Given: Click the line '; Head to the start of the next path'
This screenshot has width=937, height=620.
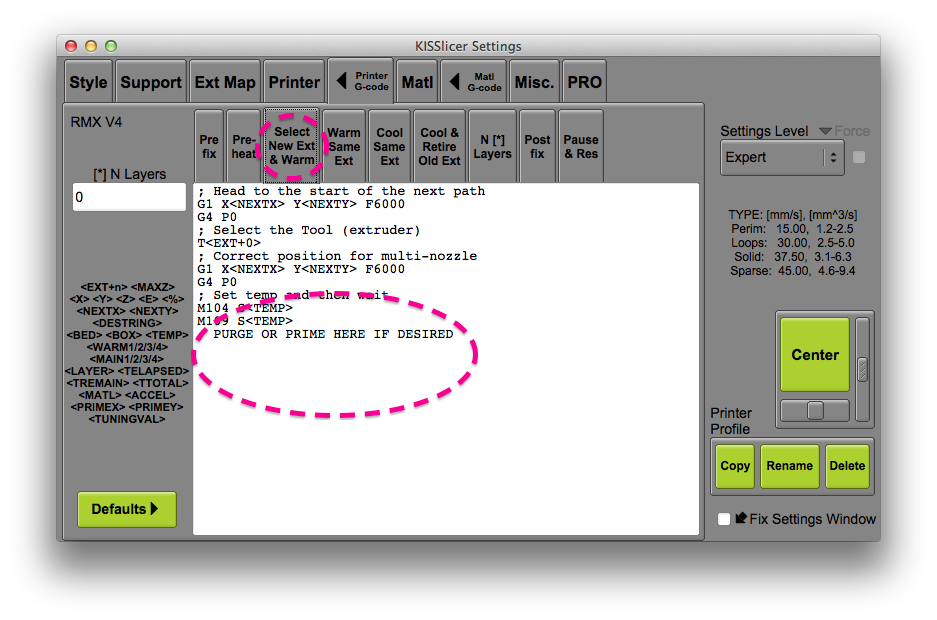Looking at the screenshot, I should (x=341, y=191).
